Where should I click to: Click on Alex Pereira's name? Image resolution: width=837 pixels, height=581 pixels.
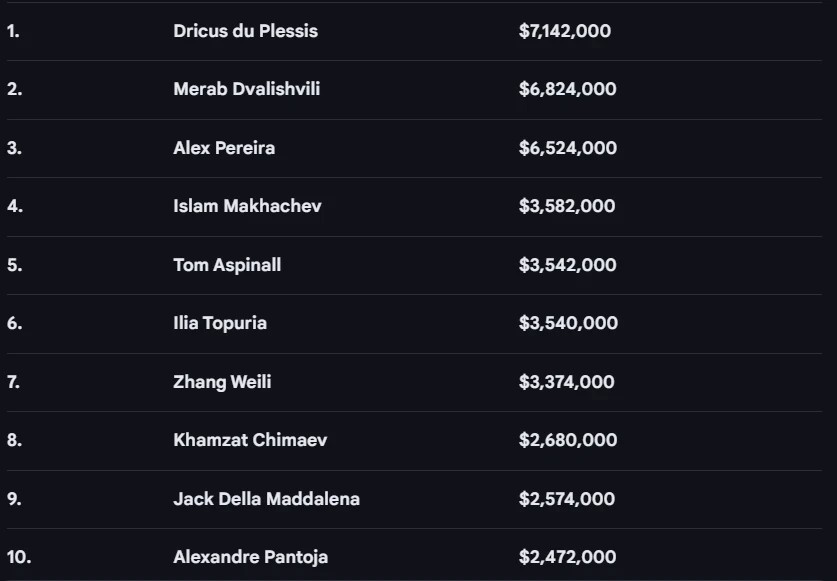(x=224, y=148)
